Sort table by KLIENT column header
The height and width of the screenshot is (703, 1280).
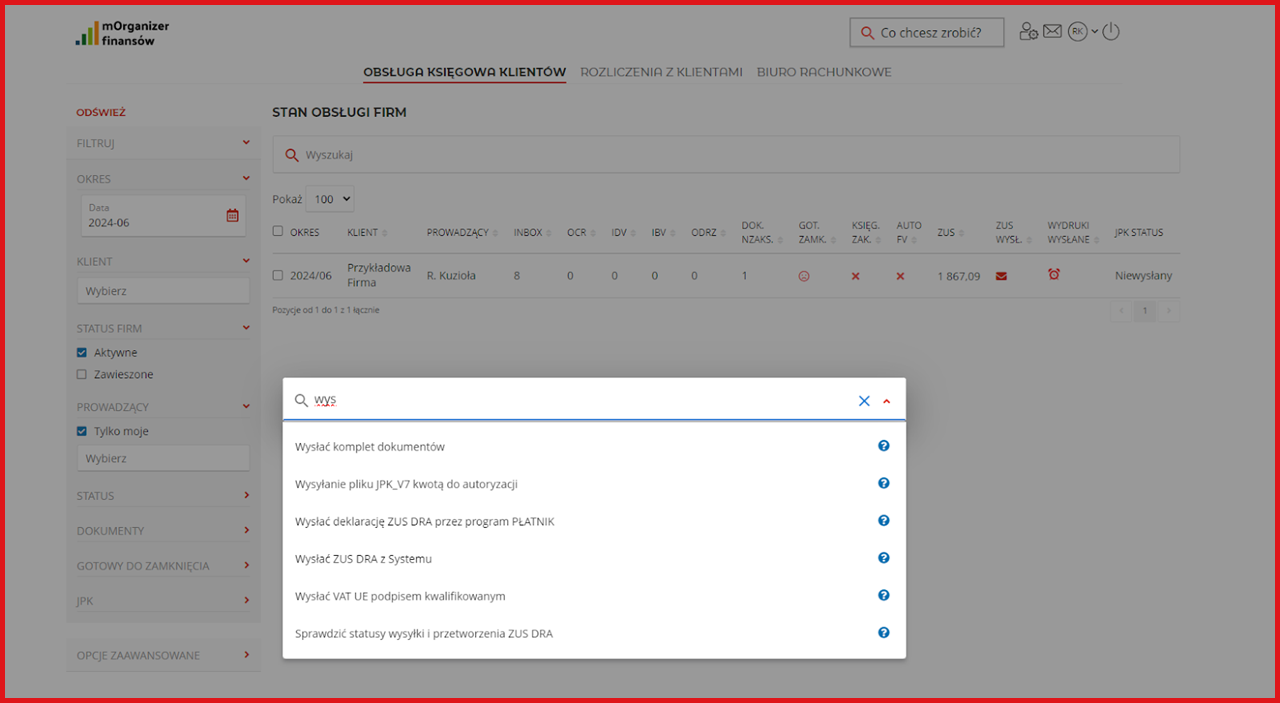tap(367, 233)
